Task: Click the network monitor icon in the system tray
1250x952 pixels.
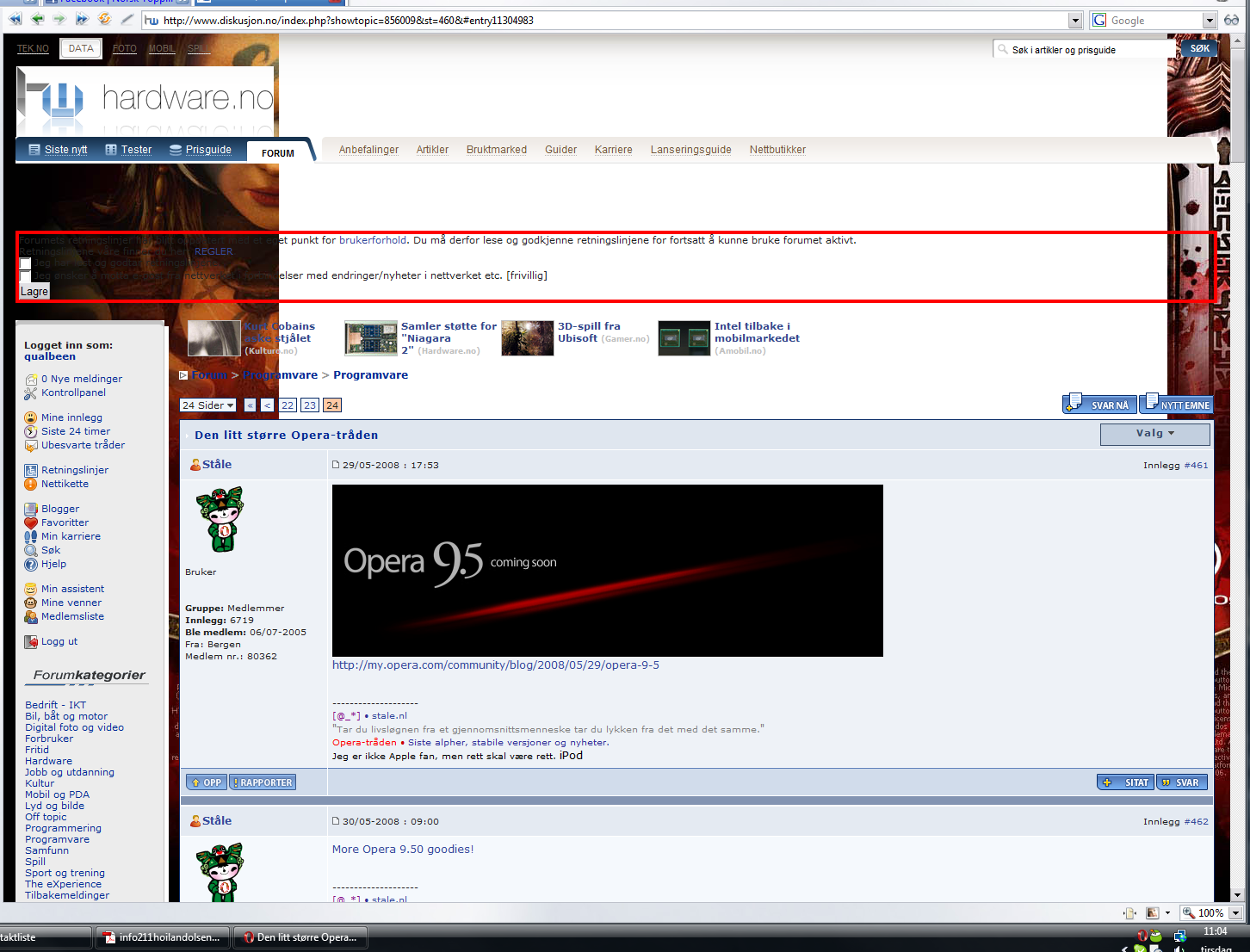Action: click(x=1180, y=936)
